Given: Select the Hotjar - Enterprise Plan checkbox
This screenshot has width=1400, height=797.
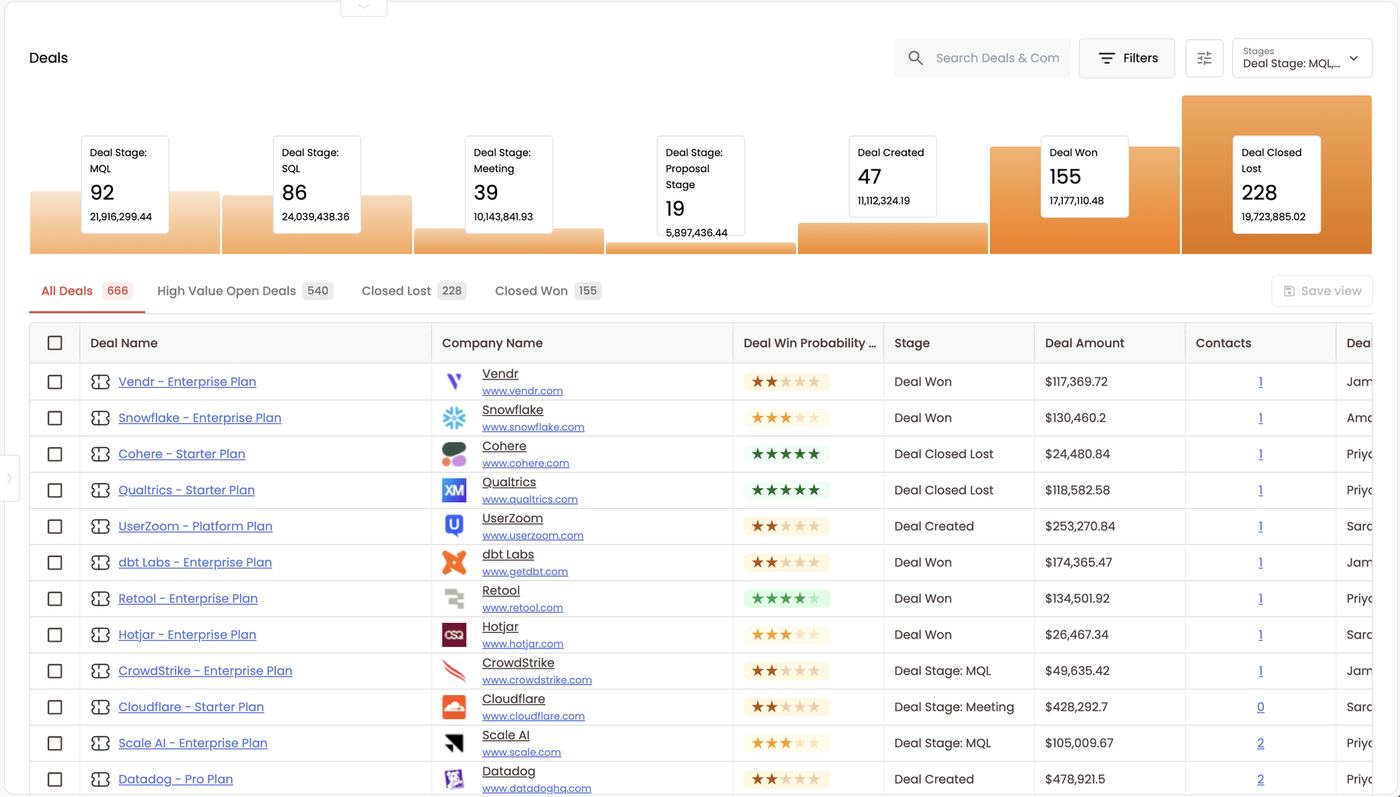Looking at the screenshot, I should click(55, 635).
